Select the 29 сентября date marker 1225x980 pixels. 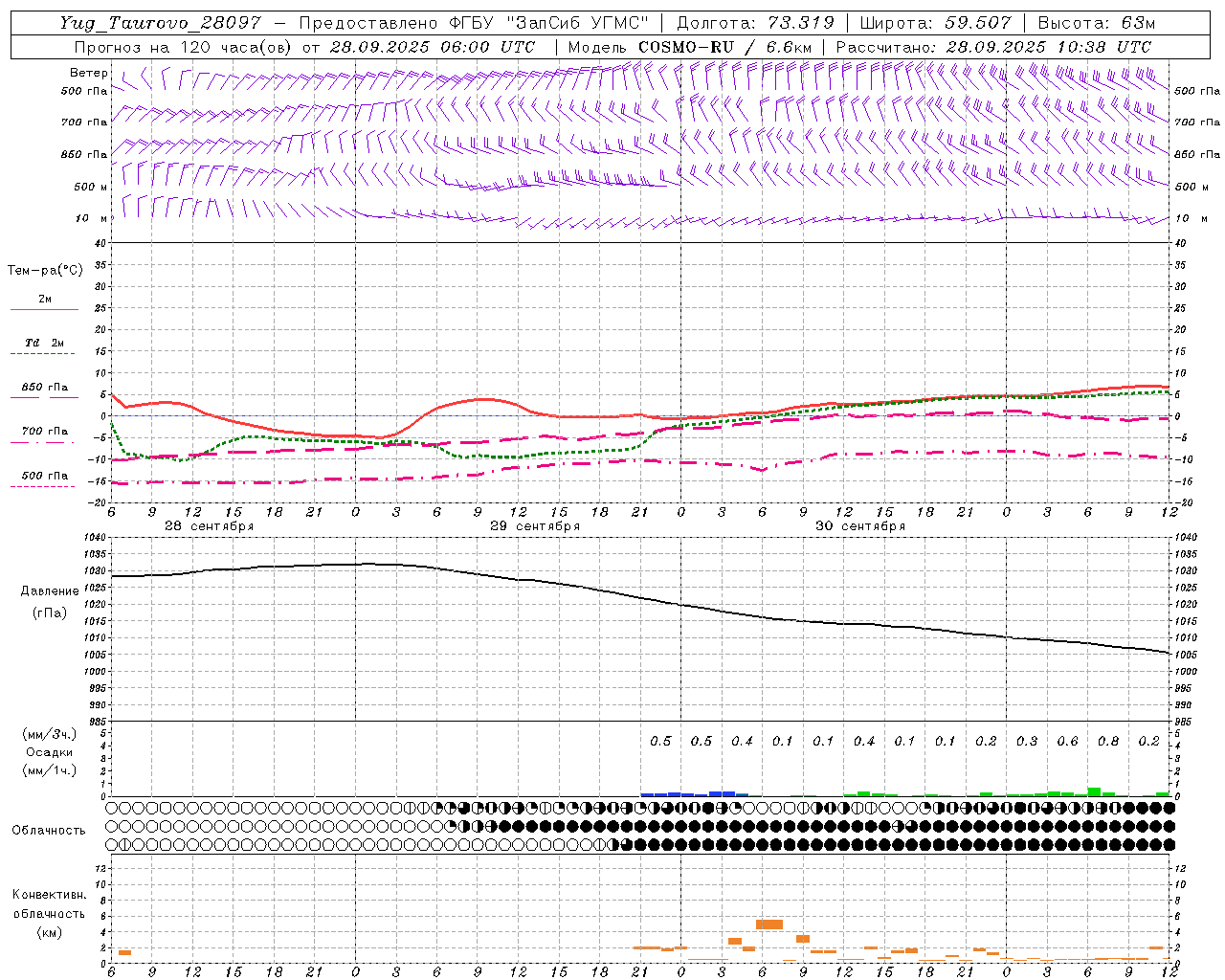pyautogui.click(x=535, y=526)
